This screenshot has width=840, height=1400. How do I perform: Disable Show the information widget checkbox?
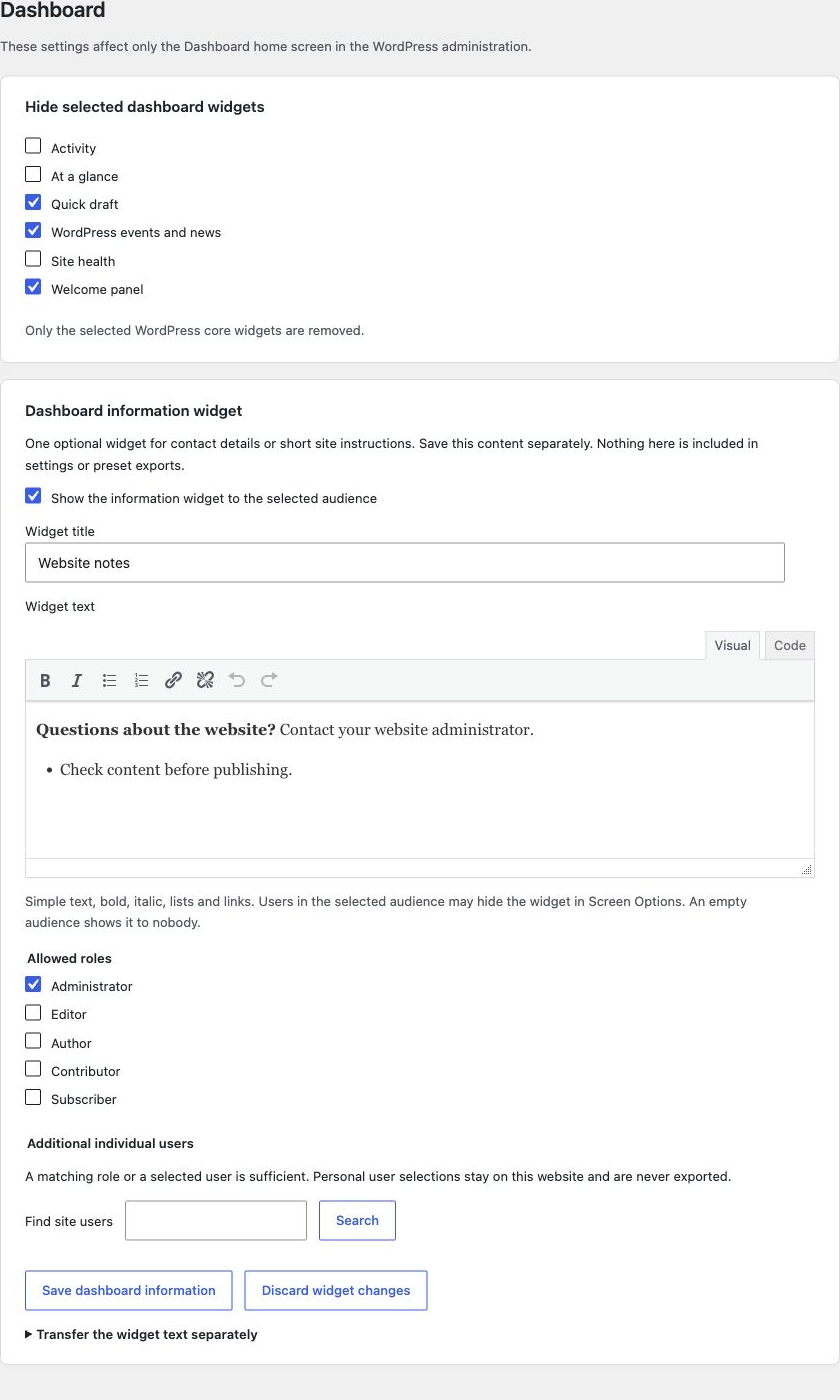(x=33, y=496)
